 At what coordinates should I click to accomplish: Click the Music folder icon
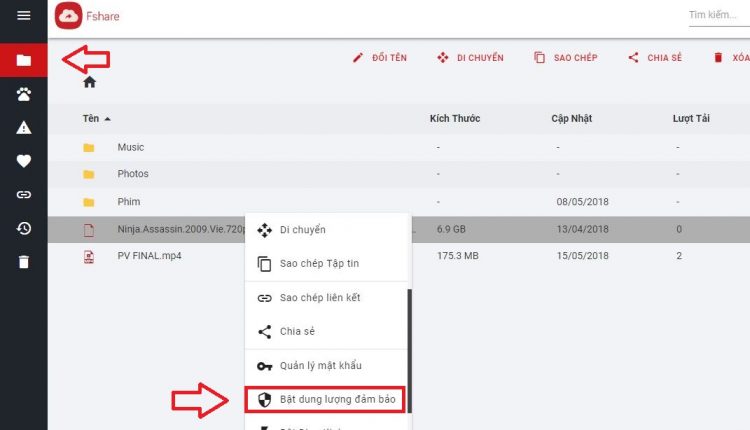(x=88, y=148)
